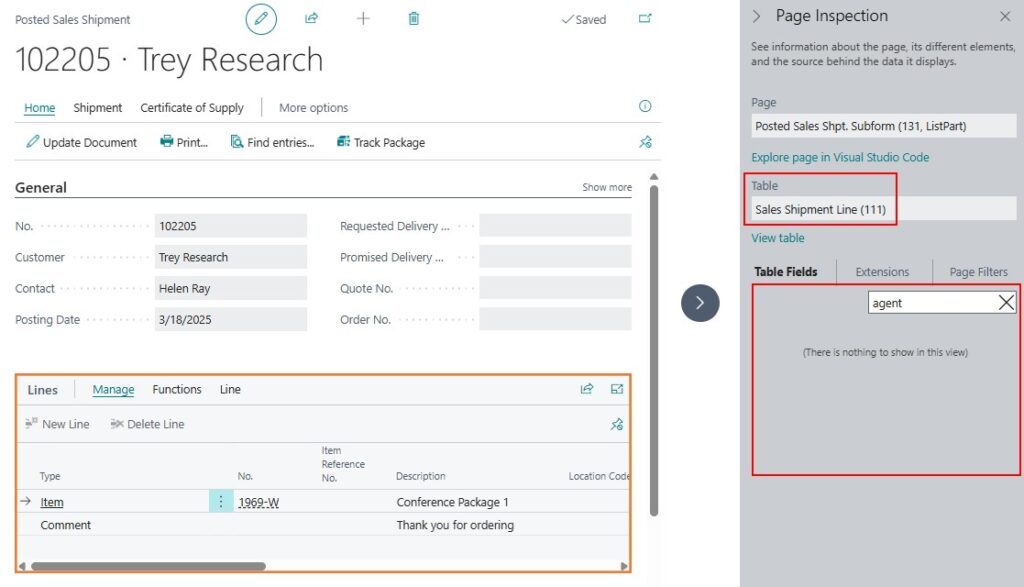Click View table link
The image size is (1024, 587).
pos(777,238)
